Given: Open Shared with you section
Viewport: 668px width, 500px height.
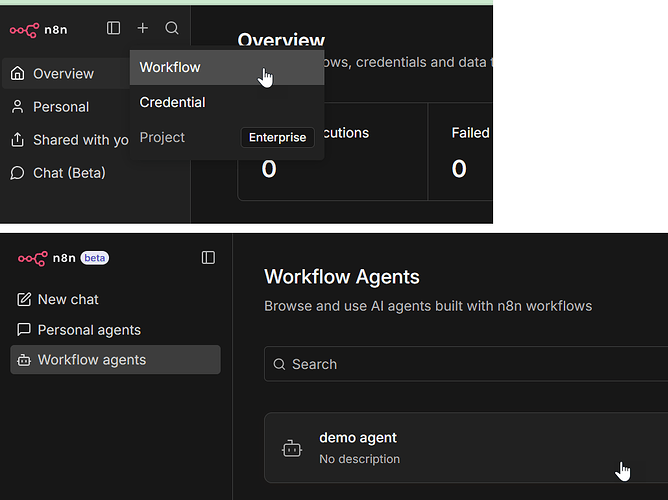Looking at the screenshot, I should (x=80, y=140).
